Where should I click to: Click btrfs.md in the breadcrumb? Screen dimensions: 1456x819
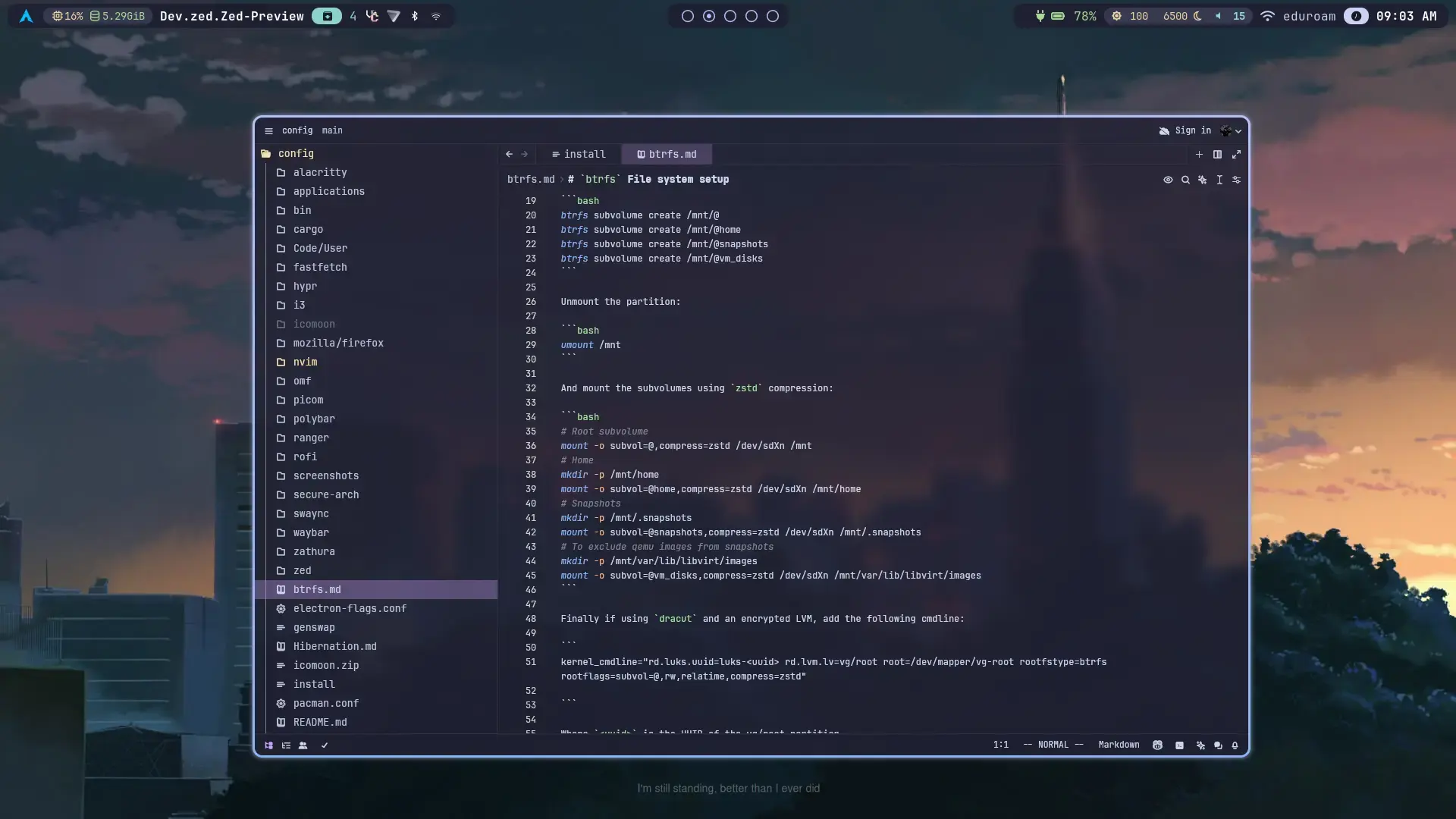(531, 180)
